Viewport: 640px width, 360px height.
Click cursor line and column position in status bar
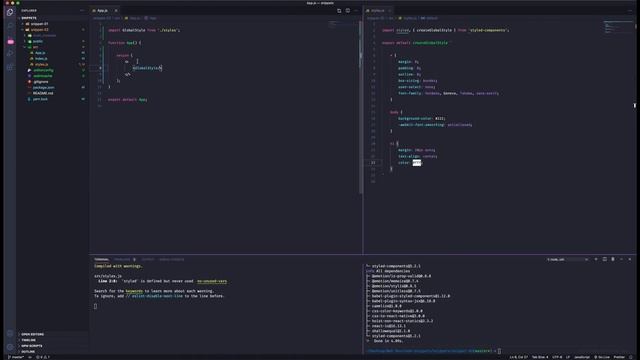pyautogui.click(x=518, y=357)
